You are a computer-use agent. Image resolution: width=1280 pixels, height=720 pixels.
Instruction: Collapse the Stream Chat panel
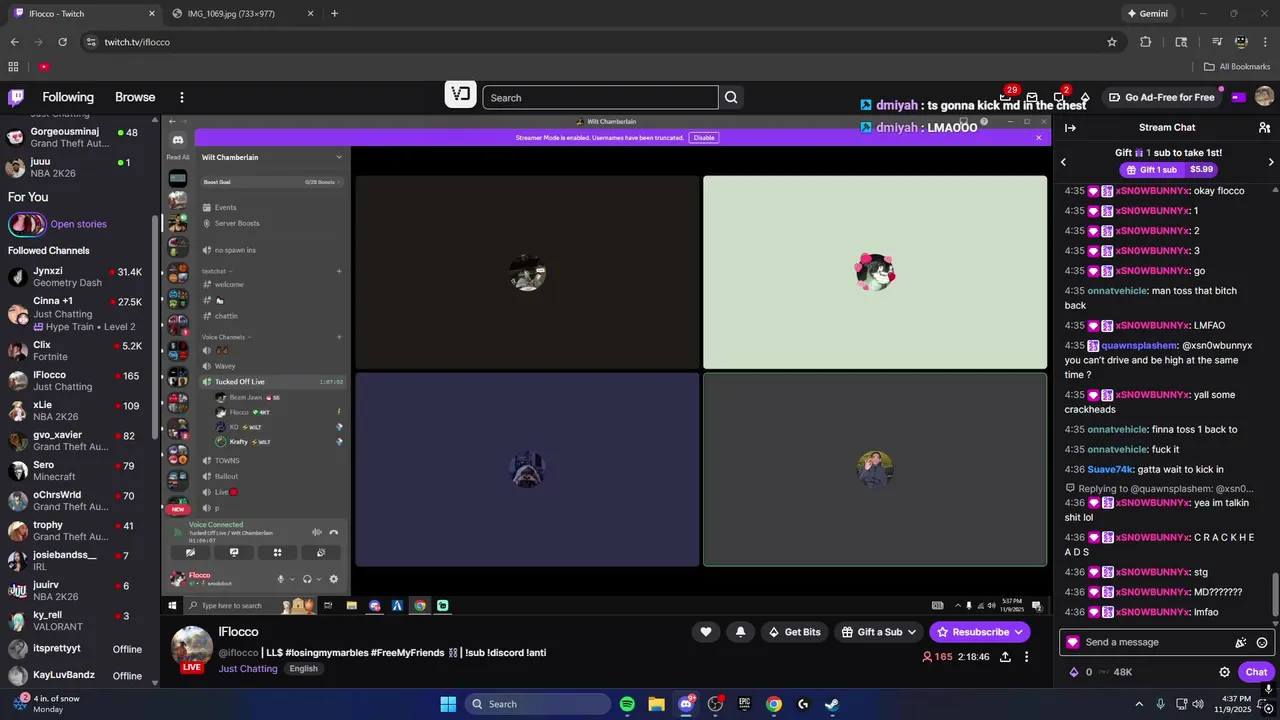coord(1070,128)
